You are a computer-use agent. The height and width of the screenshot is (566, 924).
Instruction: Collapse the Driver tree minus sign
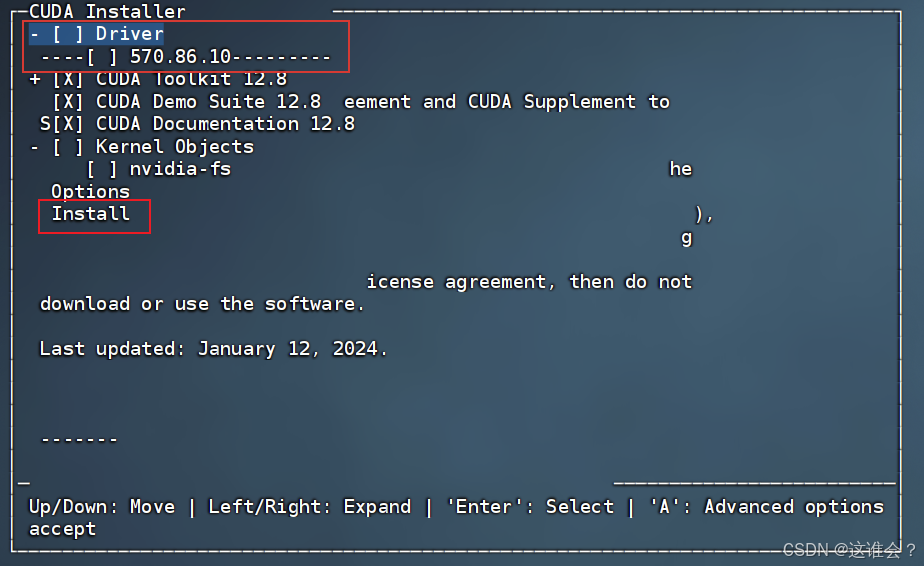[x=35, y=34]
